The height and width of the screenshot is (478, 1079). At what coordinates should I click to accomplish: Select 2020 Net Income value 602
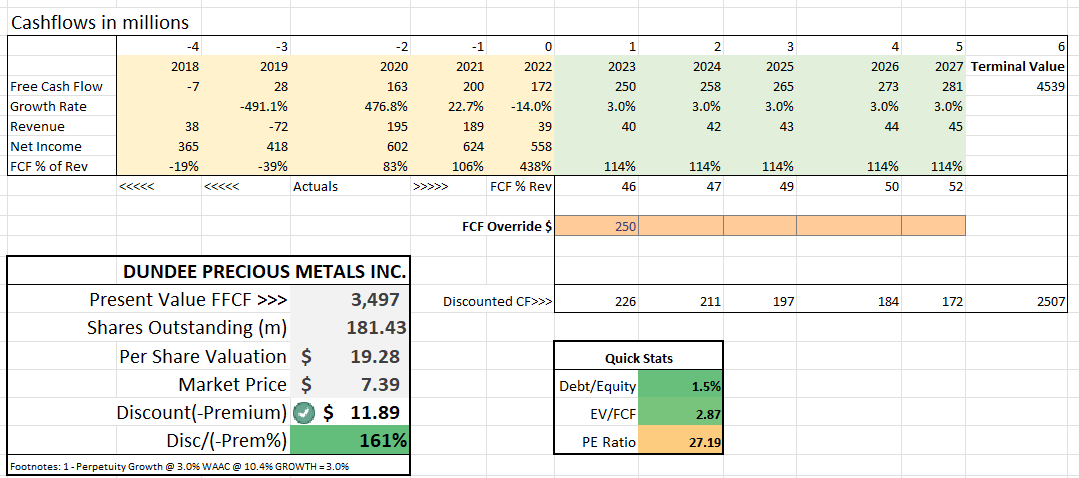(351, 146)
